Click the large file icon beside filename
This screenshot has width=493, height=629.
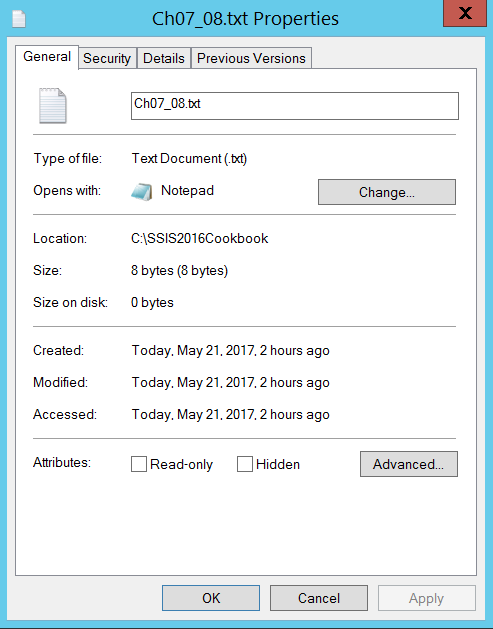pos(53,106)
